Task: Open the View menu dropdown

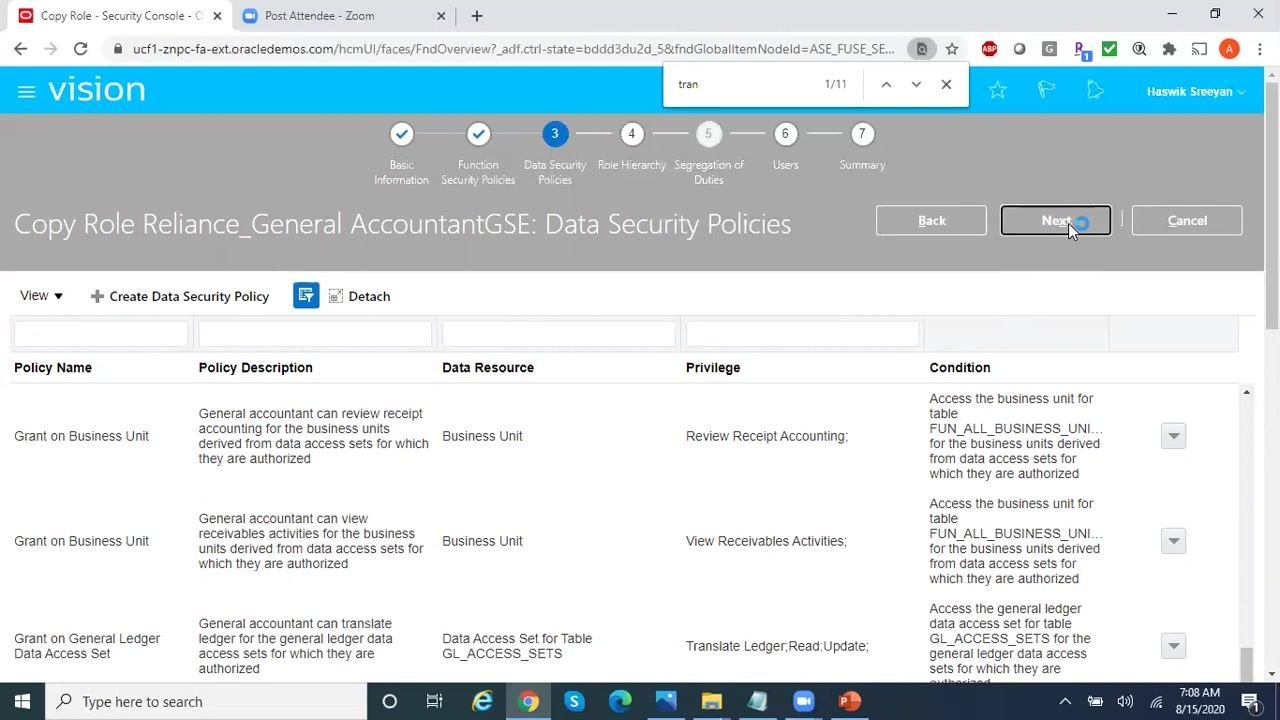Action: point(42,295)
